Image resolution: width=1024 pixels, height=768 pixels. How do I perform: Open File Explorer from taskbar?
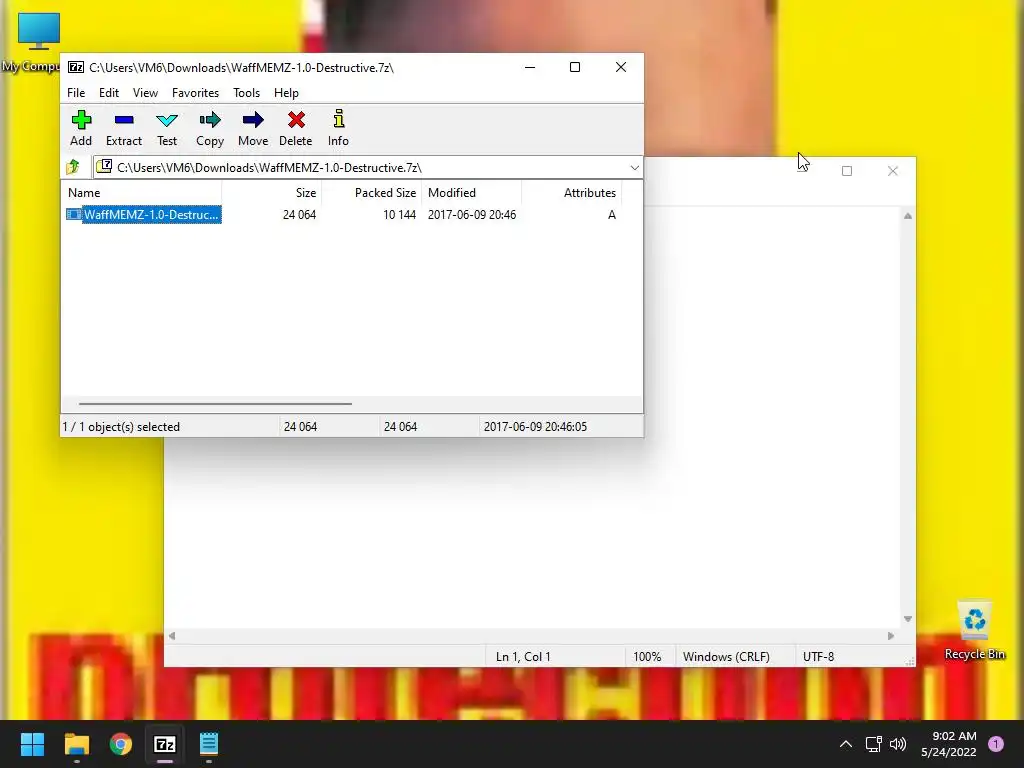click(76, 744)
